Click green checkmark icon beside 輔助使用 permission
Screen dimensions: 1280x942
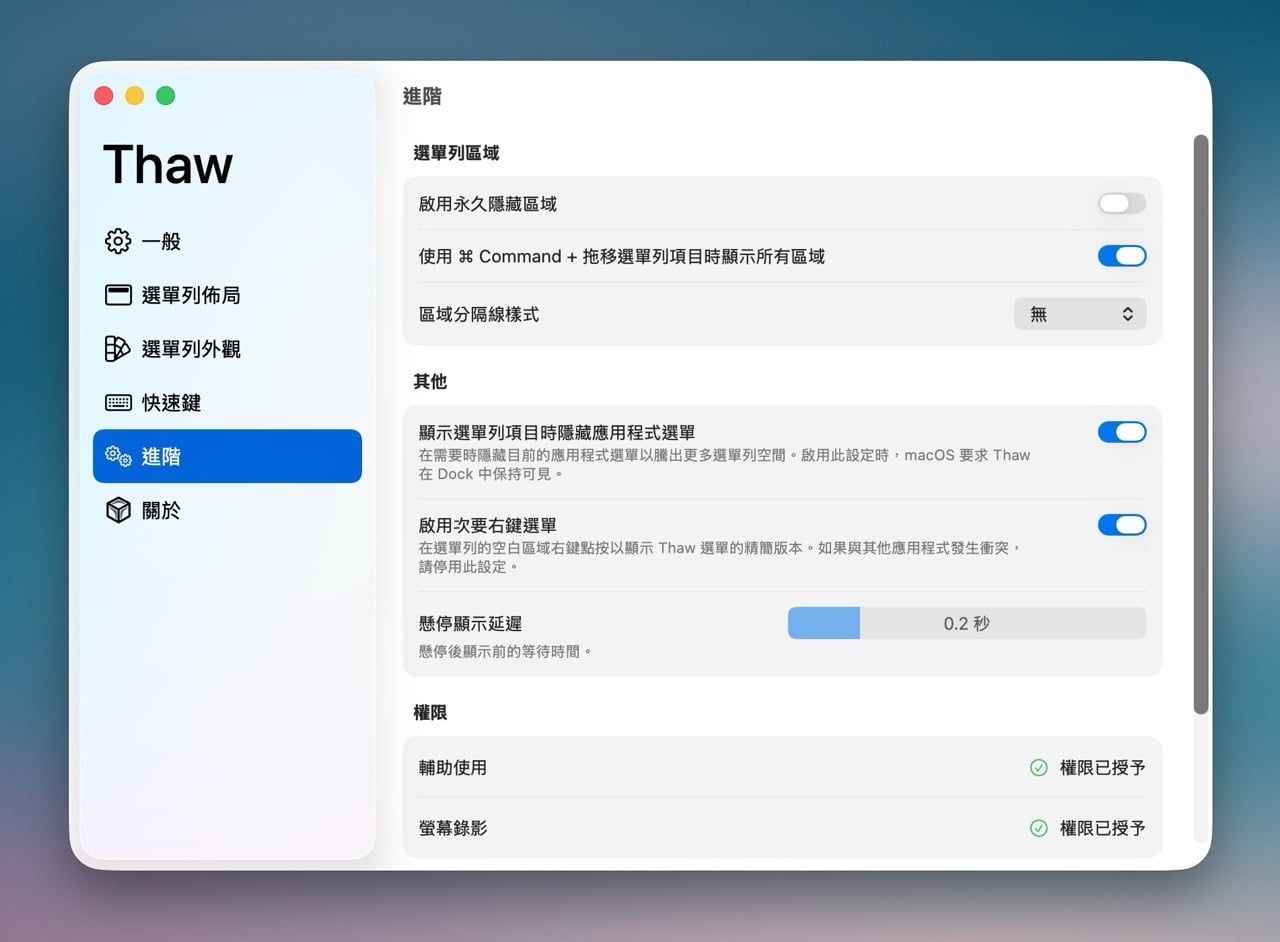point(1038,768)
